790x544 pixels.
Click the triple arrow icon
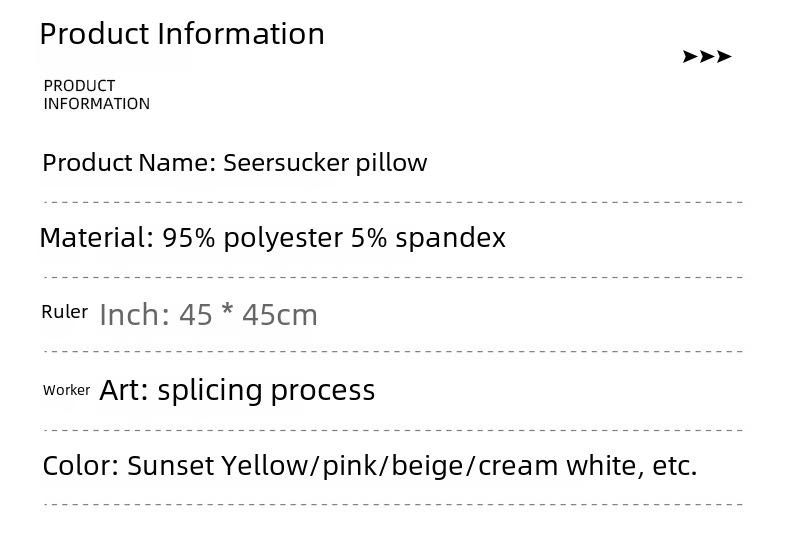click(x=707, y=56)
